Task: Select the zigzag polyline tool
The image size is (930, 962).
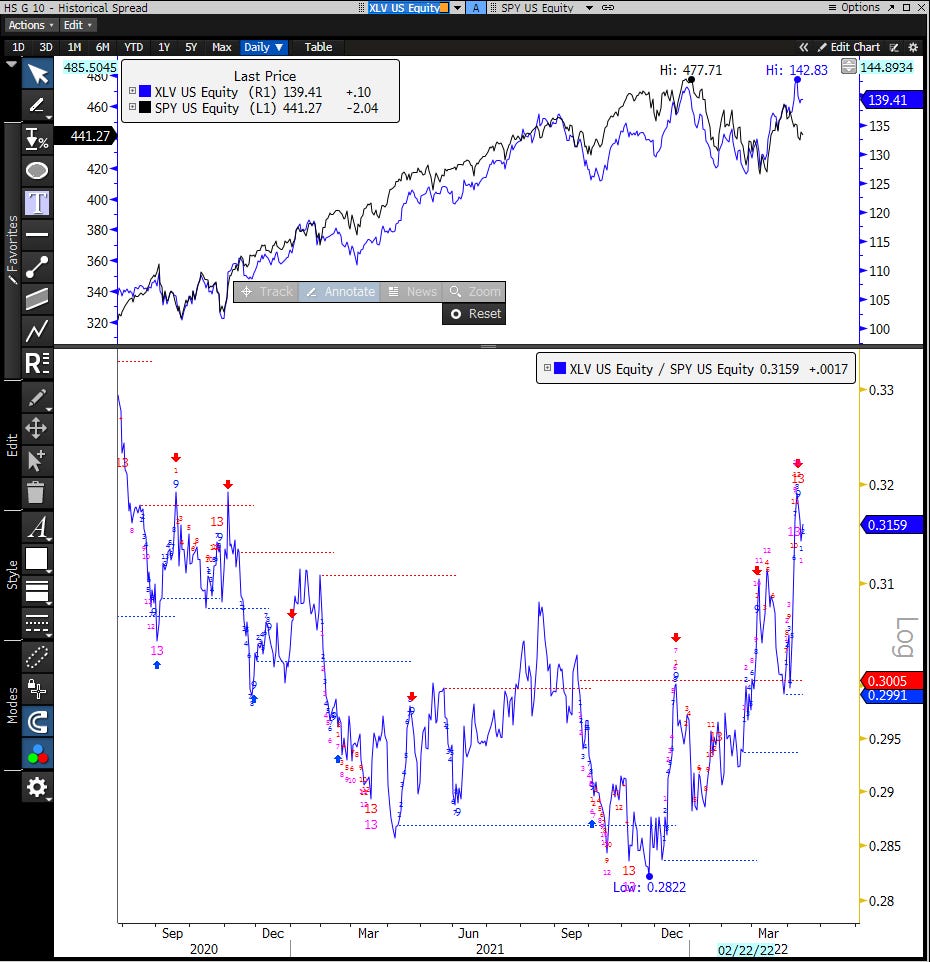Action: pyautogui.click(x=37, y=331)
